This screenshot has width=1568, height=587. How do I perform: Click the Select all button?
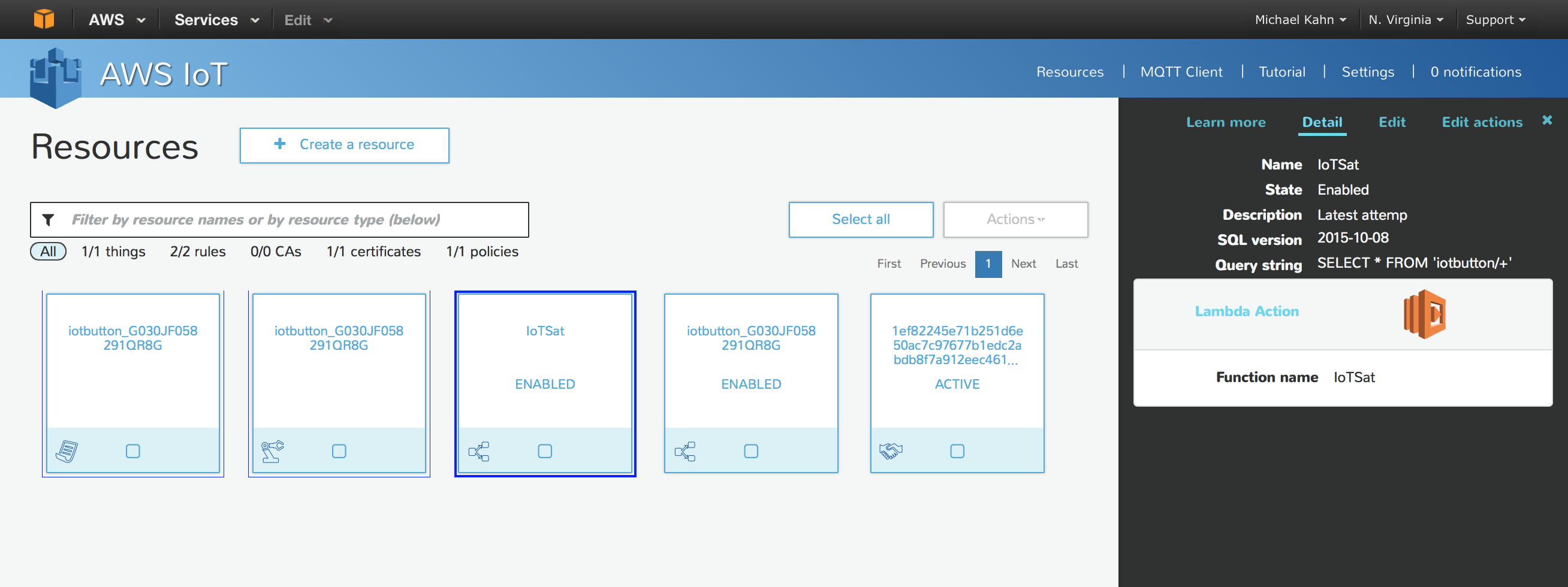click(861, 220)
